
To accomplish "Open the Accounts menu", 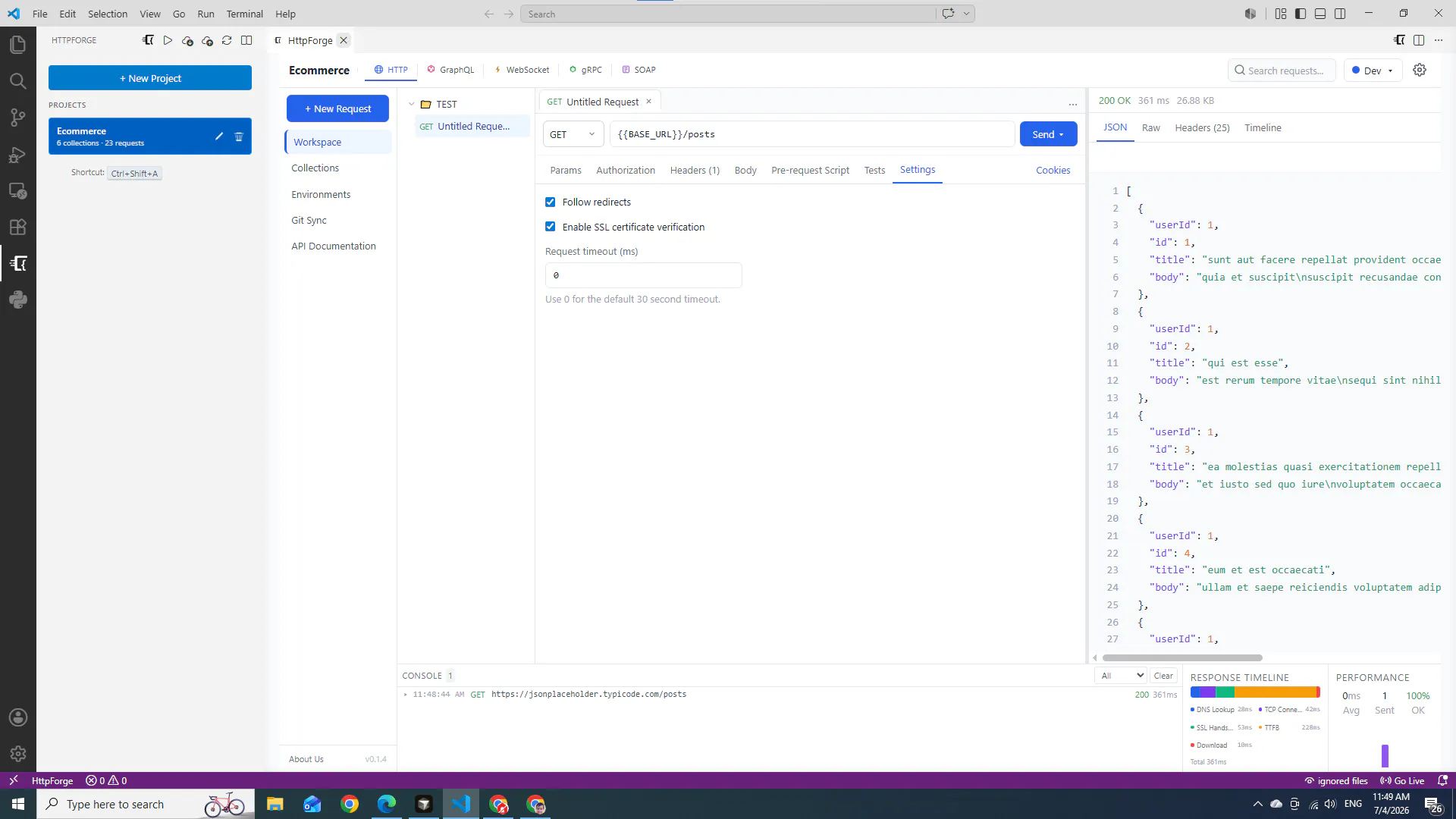I will (17, 717).
